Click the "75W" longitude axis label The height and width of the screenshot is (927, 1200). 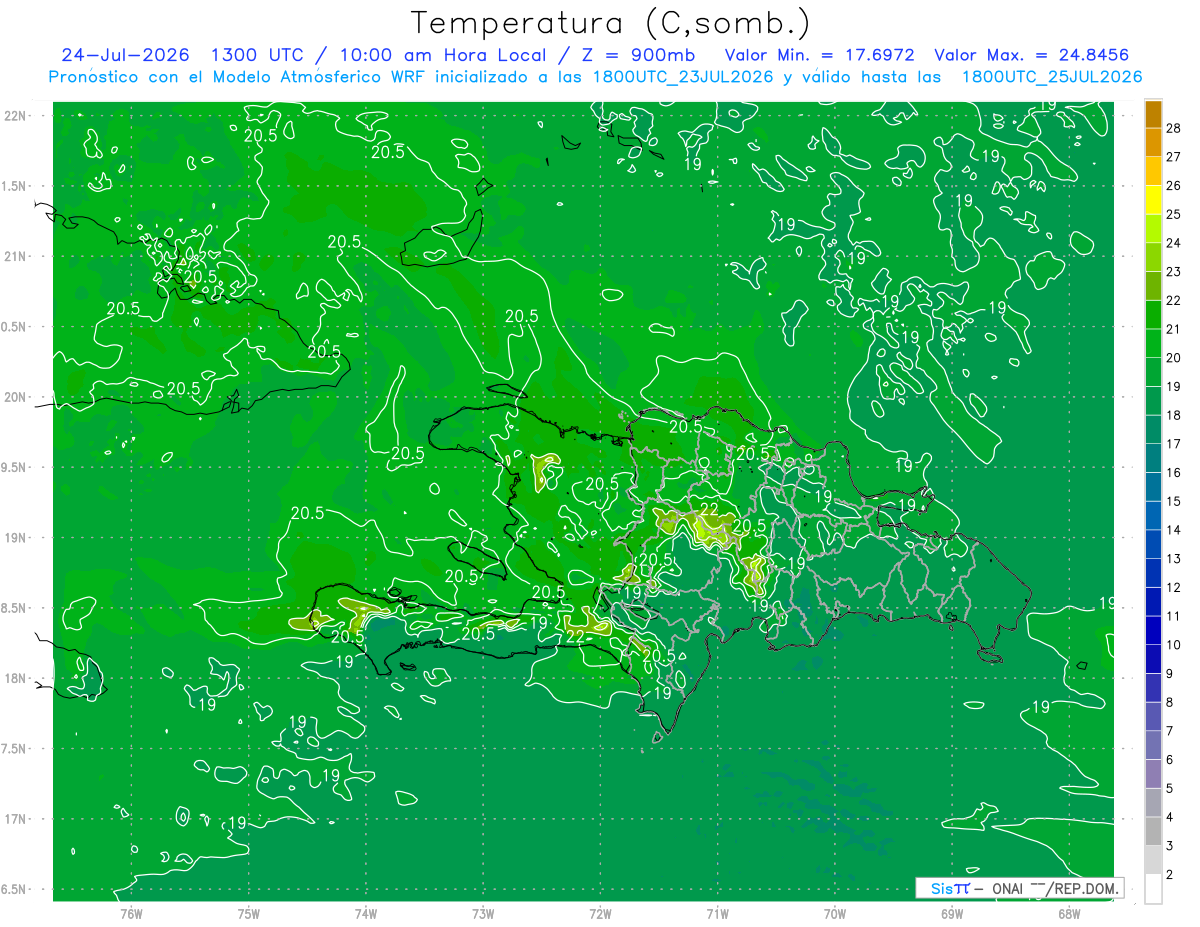[x=249, y=914]
